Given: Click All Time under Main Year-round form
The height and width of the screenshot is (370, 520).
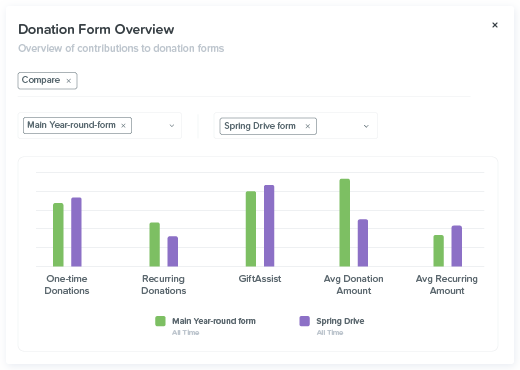Looking at the screenshot, I should pyautogui.click(x=185, y=332).
